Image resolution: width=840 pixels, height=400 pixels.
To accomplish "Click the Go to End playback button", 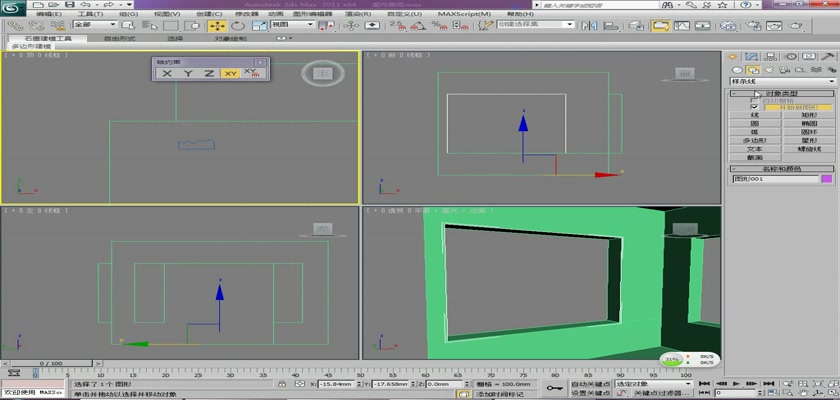I will point(768,383).
